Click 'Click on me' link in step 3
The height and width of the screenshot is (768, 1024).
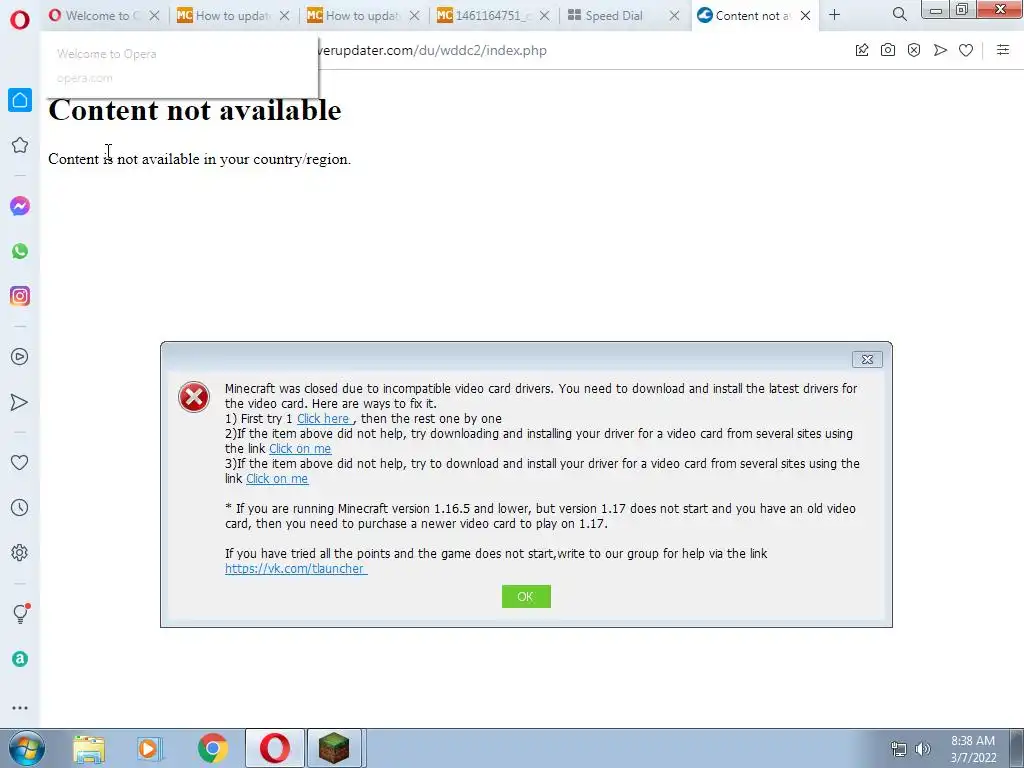277,479
